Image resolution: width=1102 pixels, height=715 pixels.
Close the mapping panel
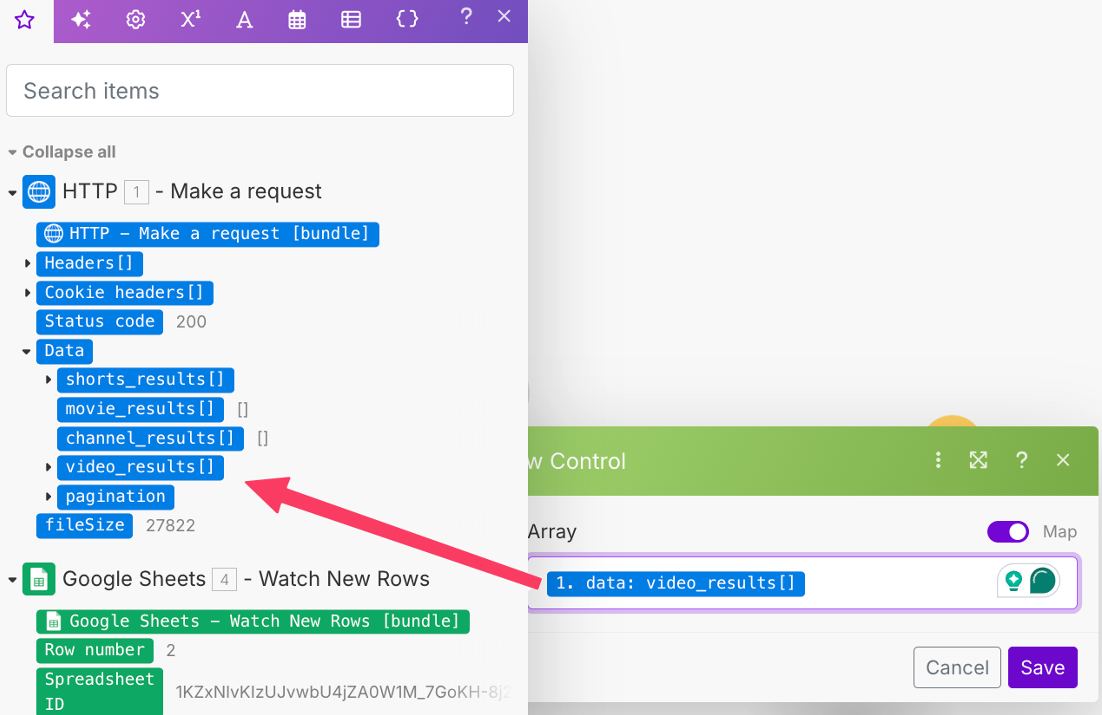point(504,16)
